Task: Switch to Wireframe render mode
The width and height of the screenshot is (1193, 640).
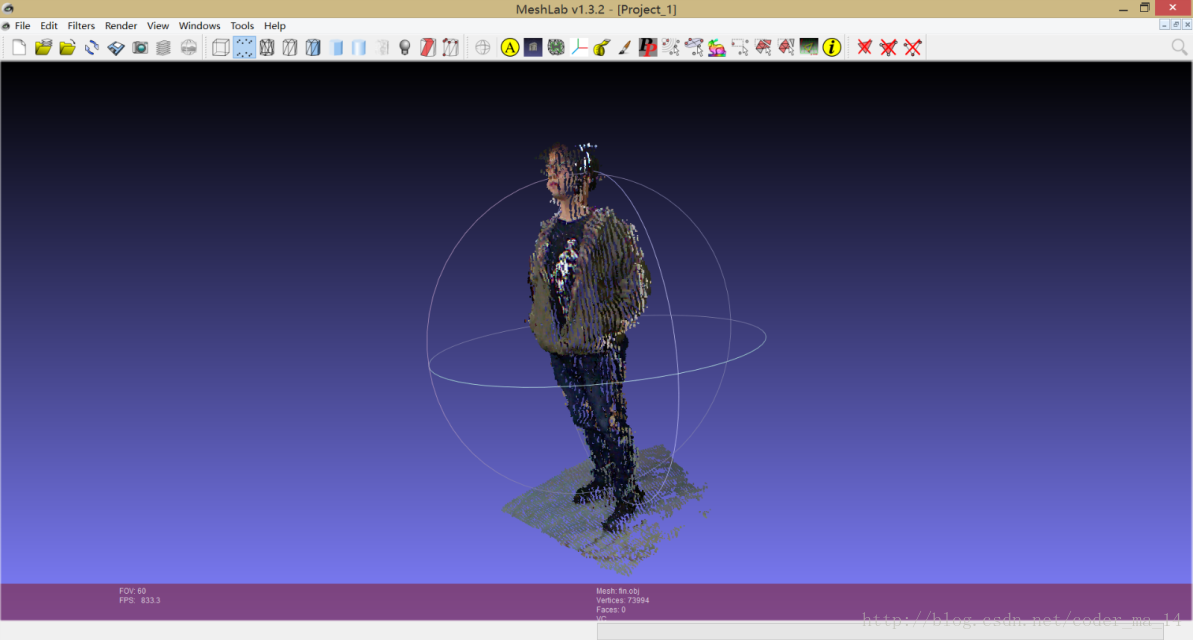Action: pyautogui.click(x=267, y=48)
